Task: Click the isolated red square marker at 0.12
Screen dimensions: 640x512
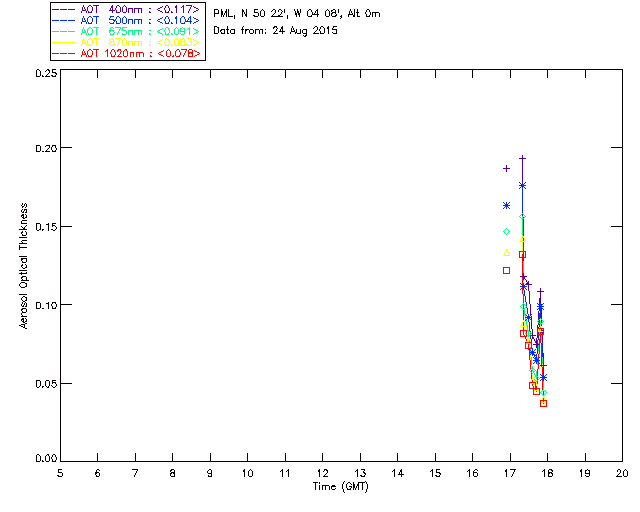Action: click(506, 270)
